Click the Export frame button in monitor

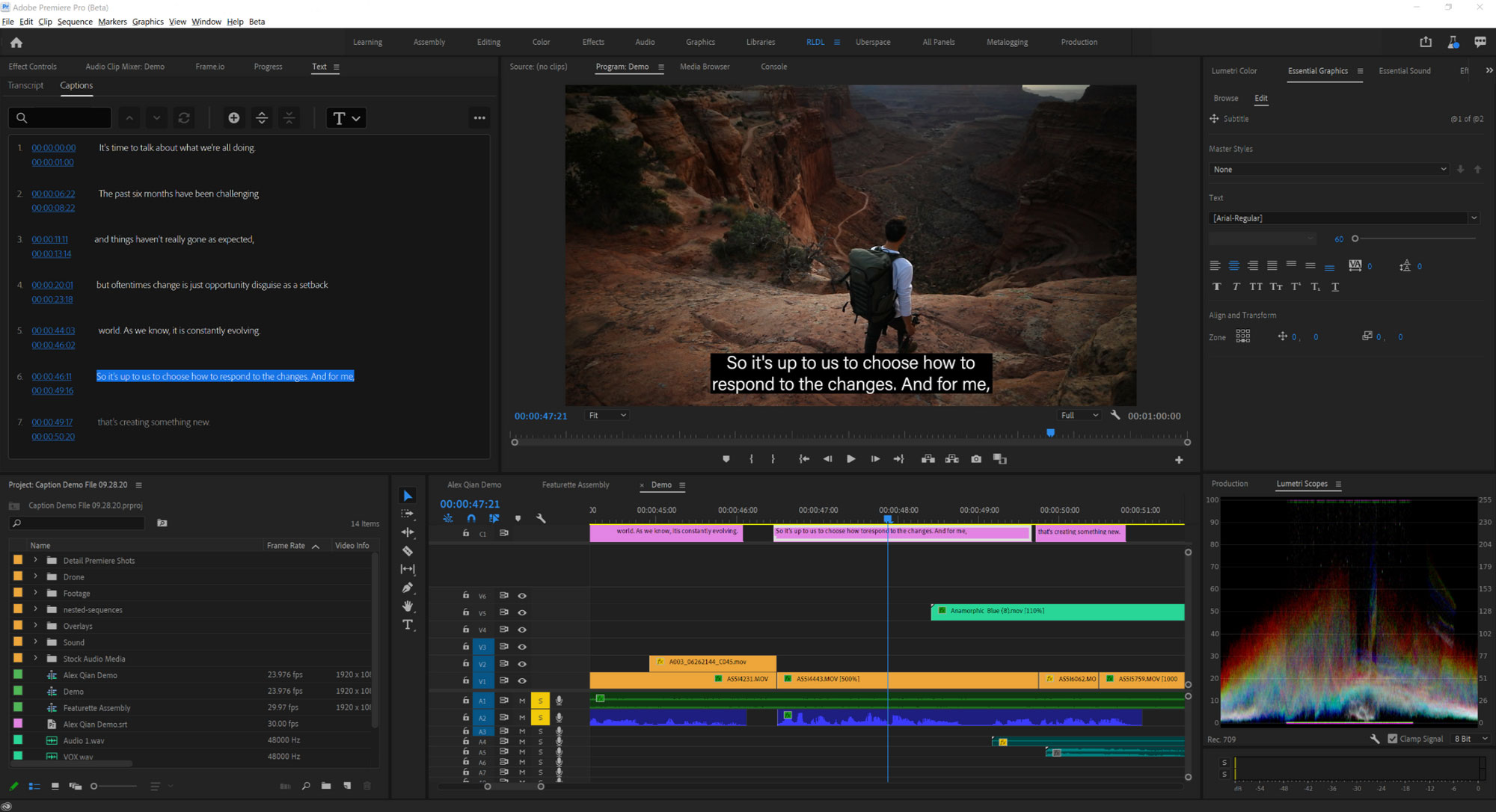(x=974, y=459)
